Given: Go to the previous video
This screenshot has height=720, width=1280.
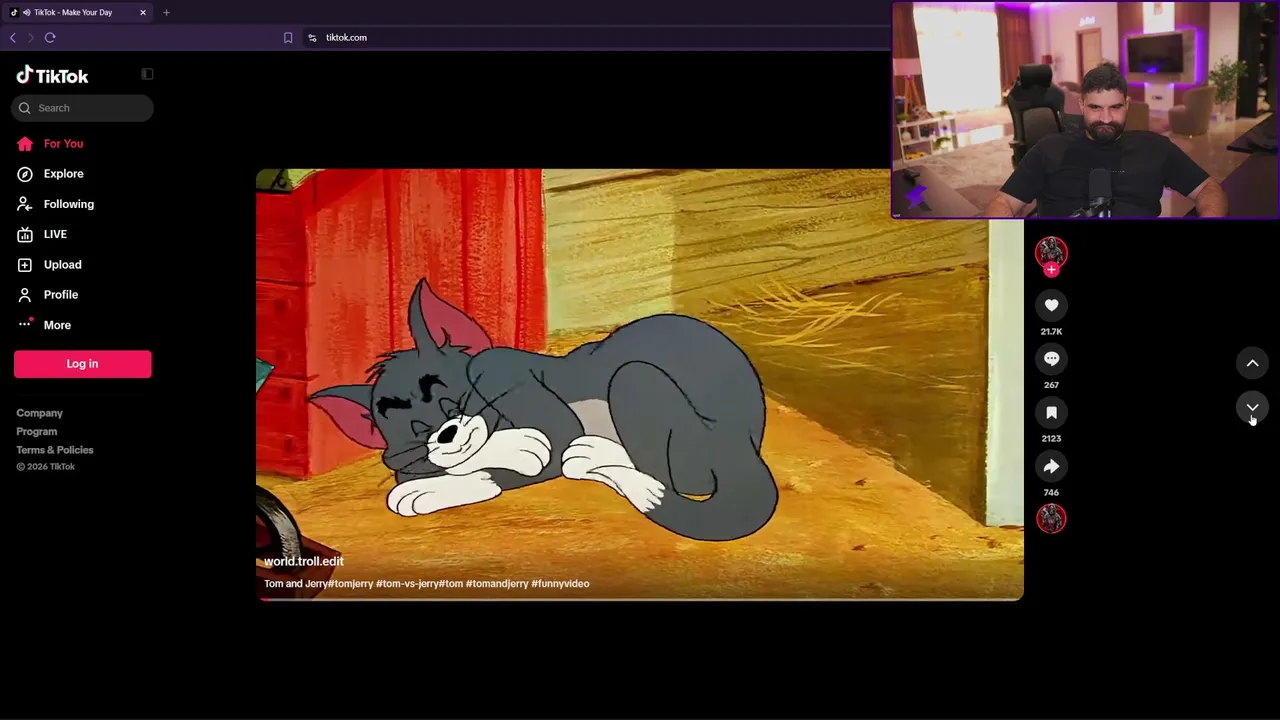Looking at the screenshot, I should pos(1252,363).
